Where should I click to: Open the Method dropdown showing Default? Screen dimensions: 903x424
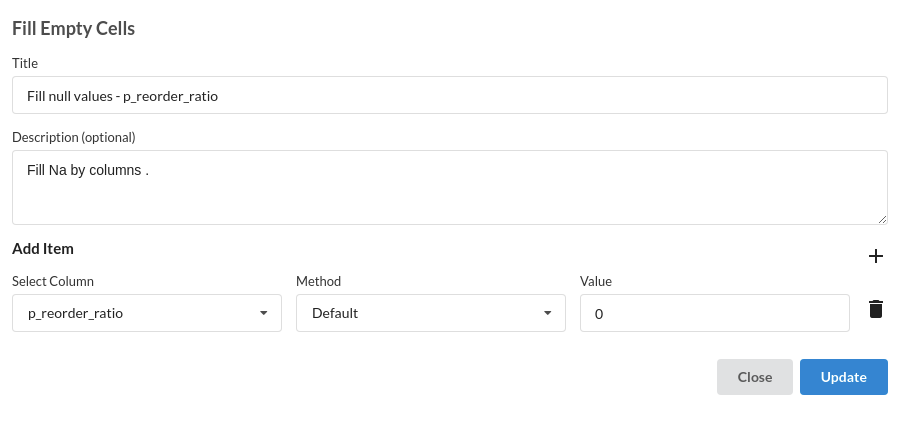click(x=431, y=313)
